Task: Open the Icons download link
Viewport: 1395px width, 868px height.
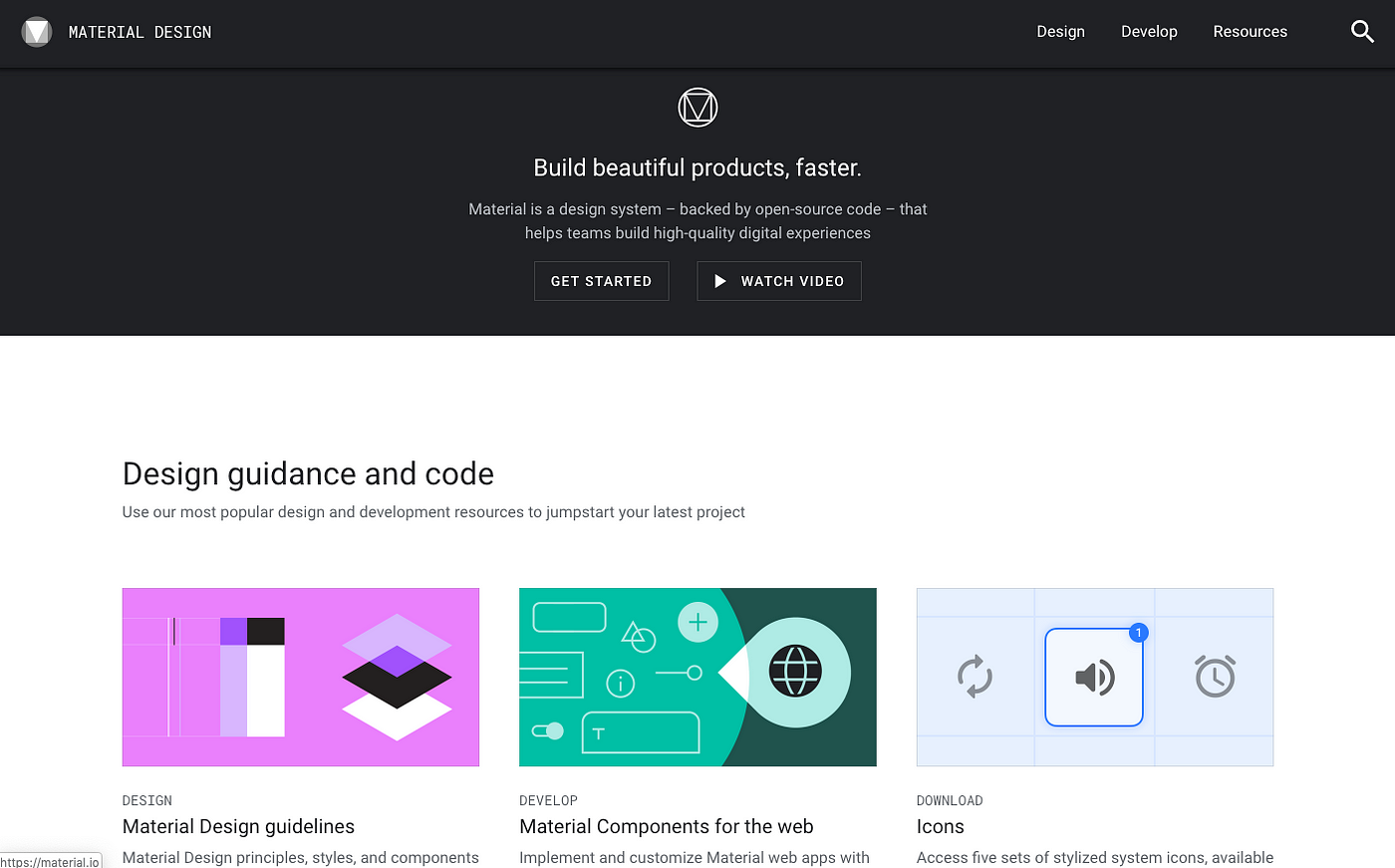Action: tap(940, 826)
